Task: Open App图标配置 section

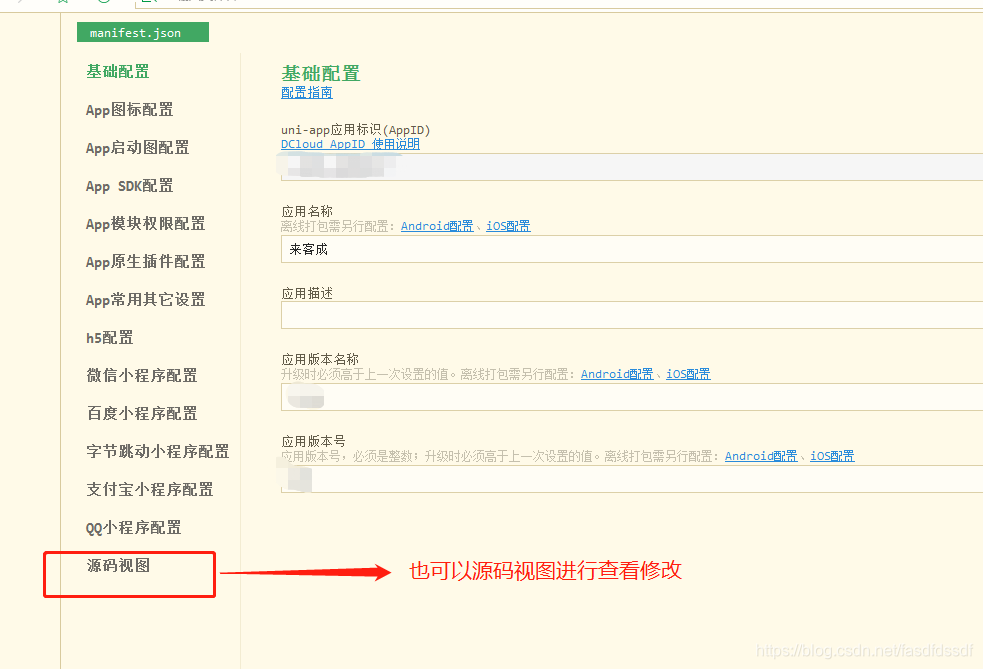Action: 130,110
